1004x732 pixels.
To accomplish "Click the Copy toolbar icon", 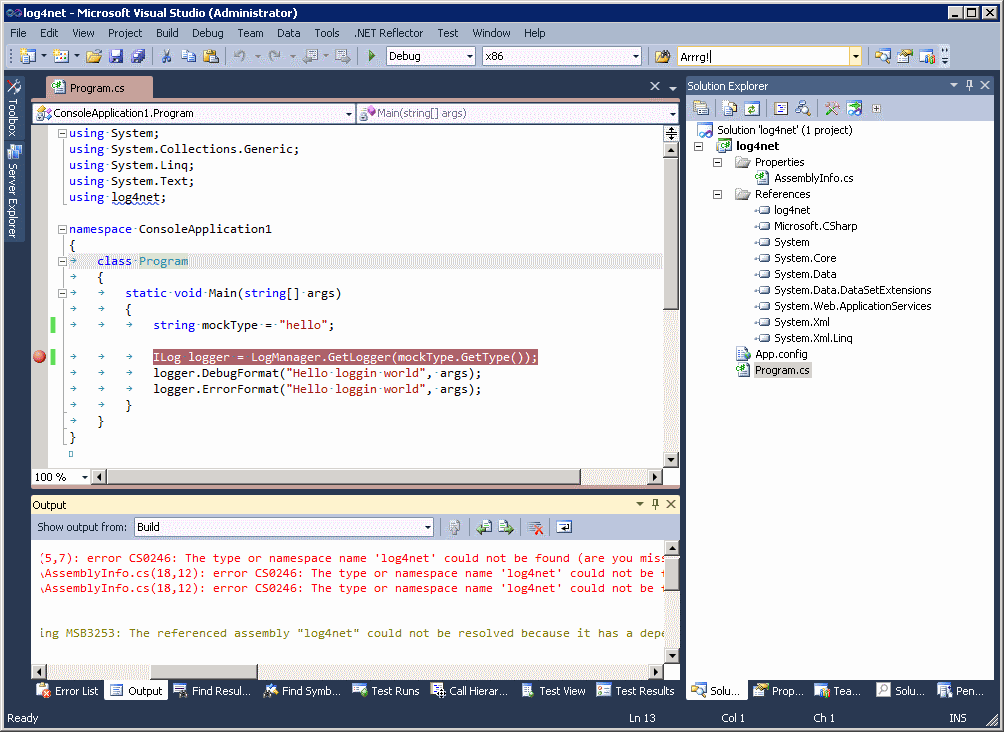I will coord(188,56).
